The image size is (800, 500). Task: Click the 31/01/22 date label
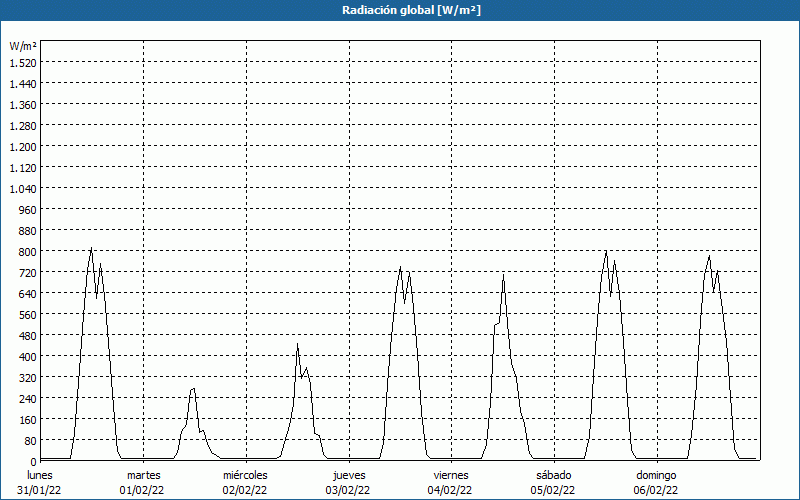[x=39, y=490]
